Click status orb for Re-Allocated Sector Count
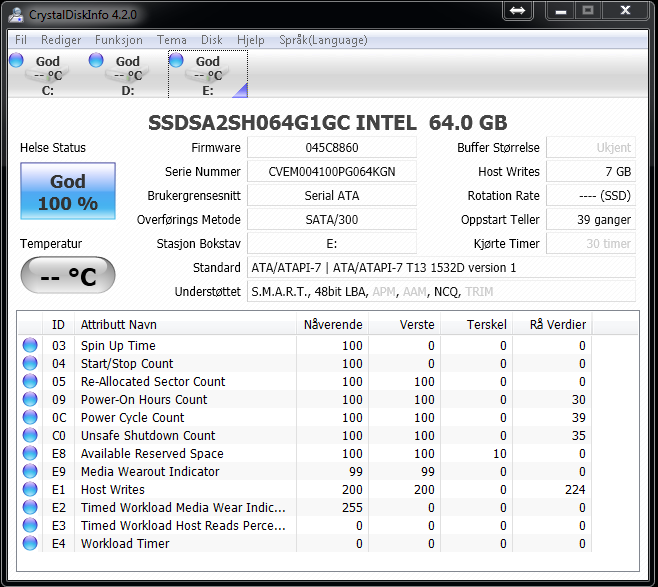This screenshot has width=658, height=587. [x=30, y=381]
